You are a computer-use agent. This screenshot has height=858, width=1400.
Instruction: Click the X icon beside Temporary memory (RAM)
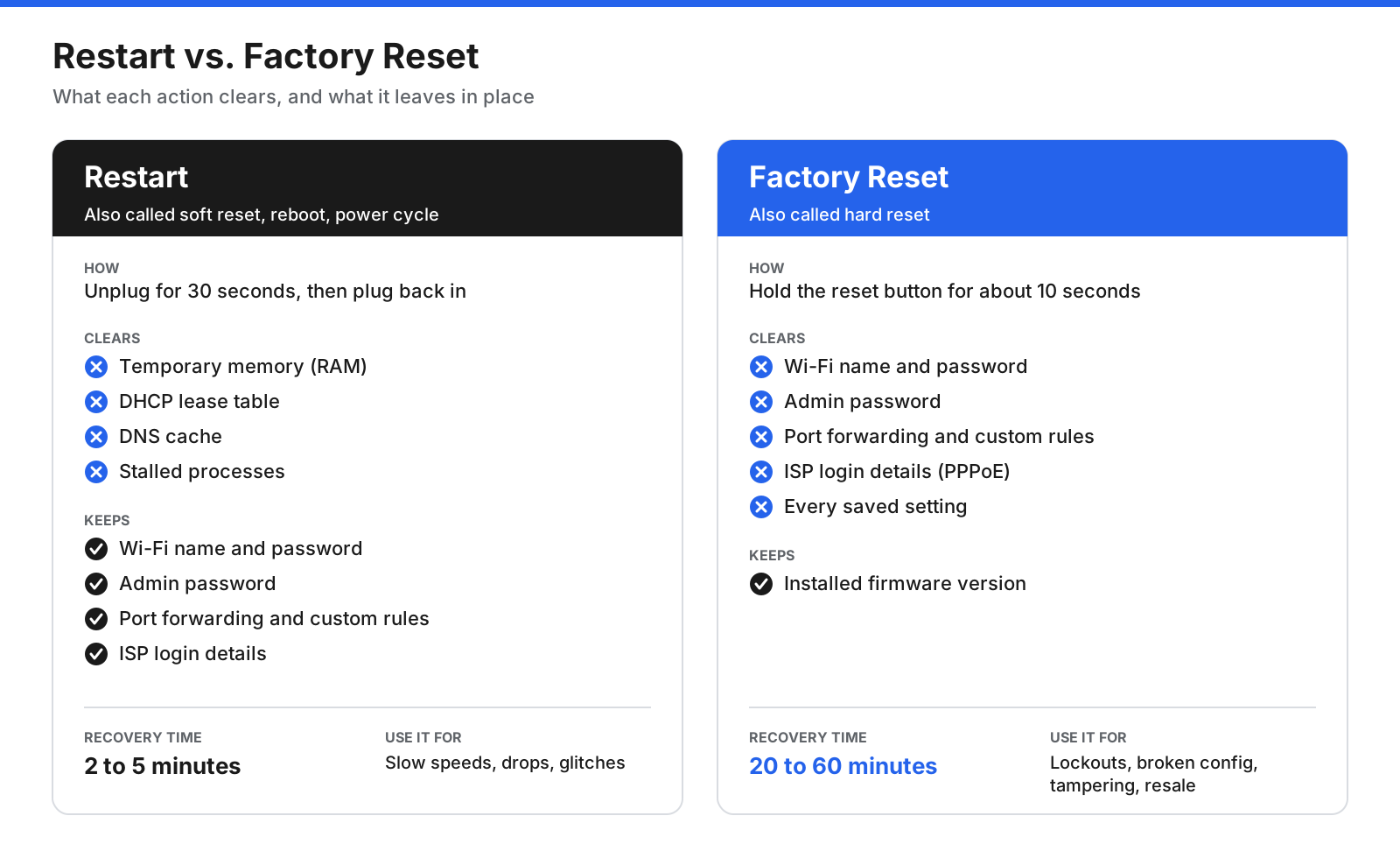point(96,367)
